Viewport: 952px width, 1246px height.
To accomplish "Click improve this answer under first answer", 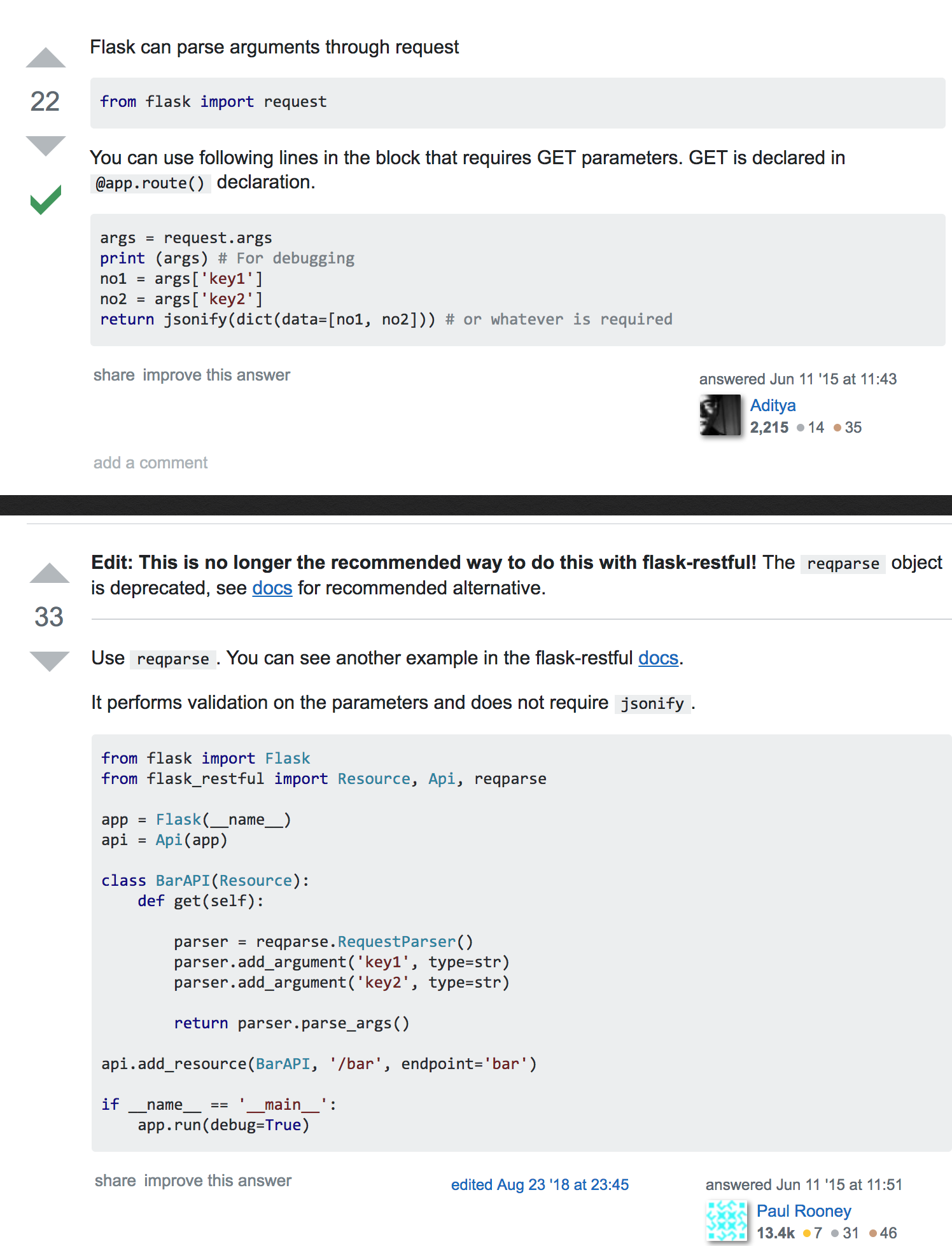I will [216, 375].
